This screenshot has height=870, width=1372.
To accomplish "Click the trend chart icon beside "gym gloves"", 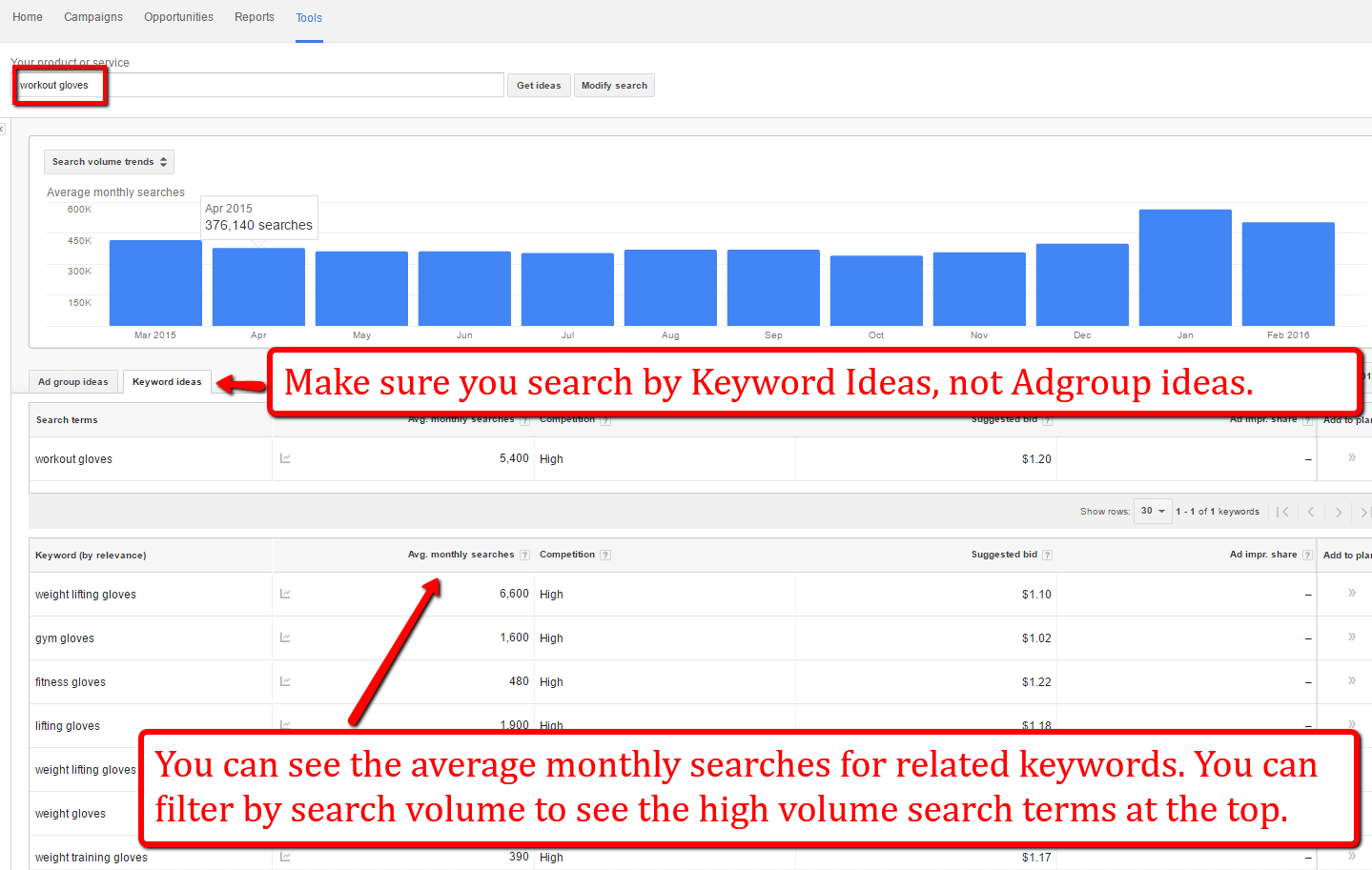I will tap(284, 637).
